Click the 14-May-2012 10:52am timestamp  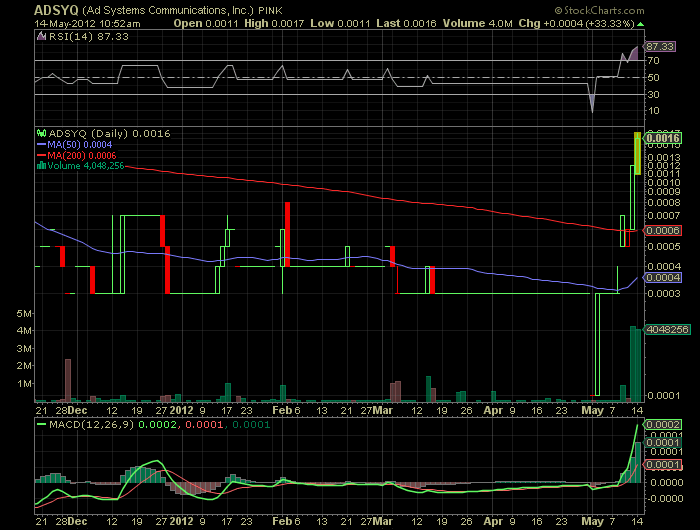click(88, 24)
